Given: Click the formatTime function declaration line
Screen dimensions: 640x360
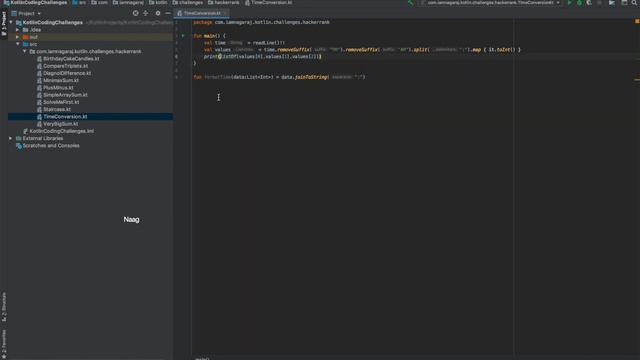Looking at the screenshot, I should [x=279, y=77].
